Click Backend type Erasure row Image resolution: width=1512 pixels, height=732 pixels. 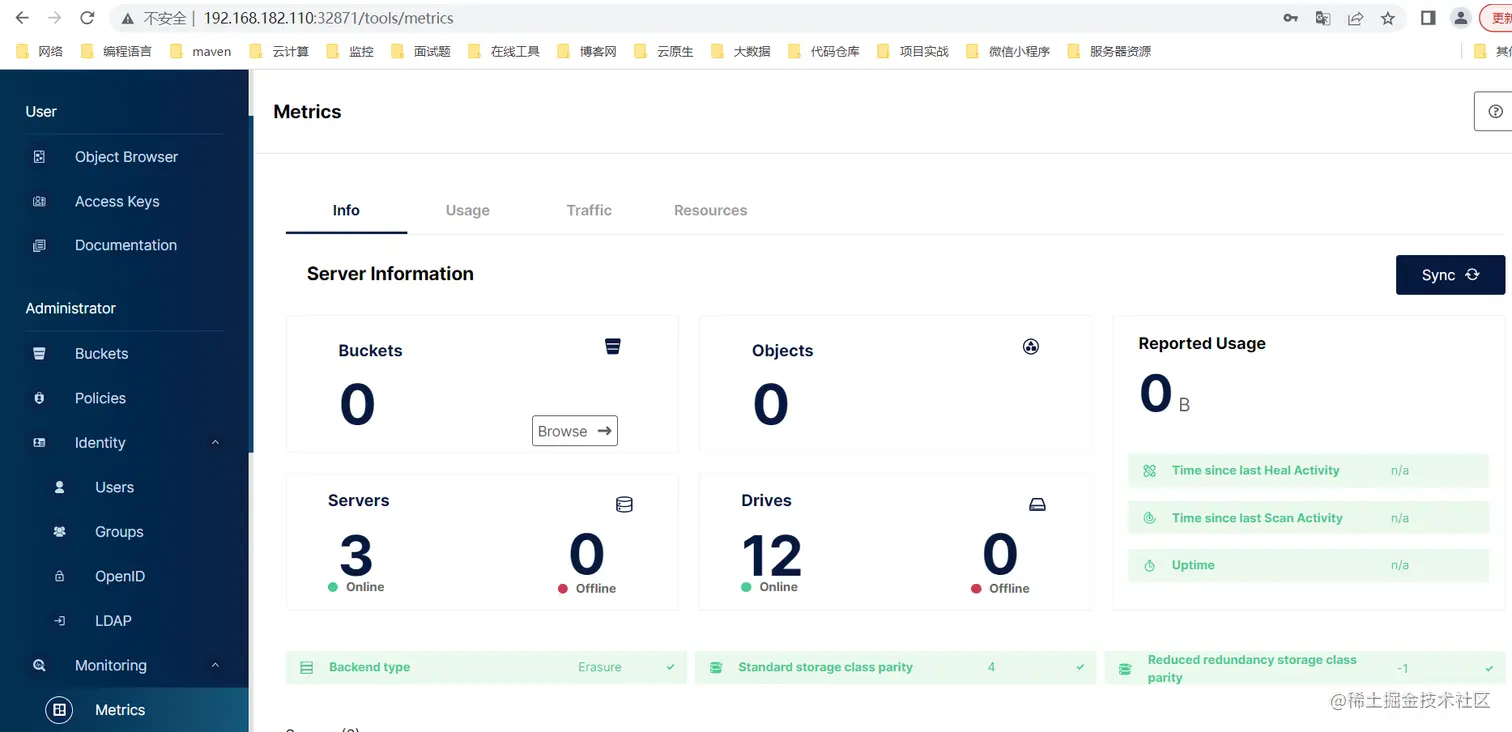point(486,667)
